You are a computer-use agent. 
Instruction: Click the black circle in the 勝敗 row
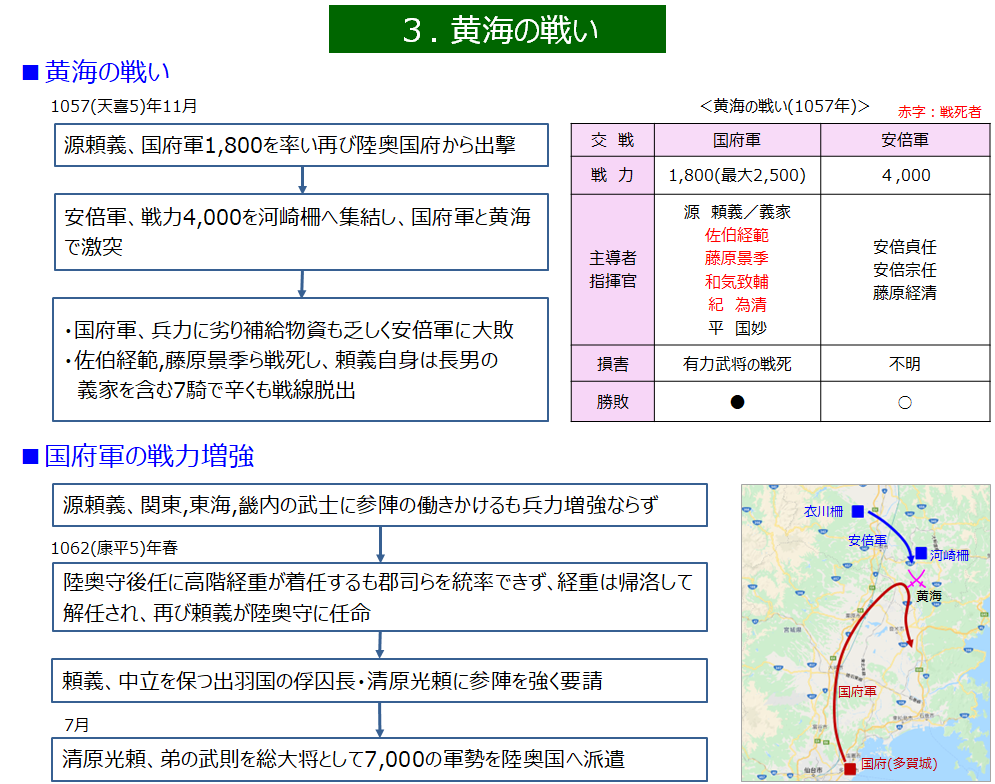[x=737, y=402]
